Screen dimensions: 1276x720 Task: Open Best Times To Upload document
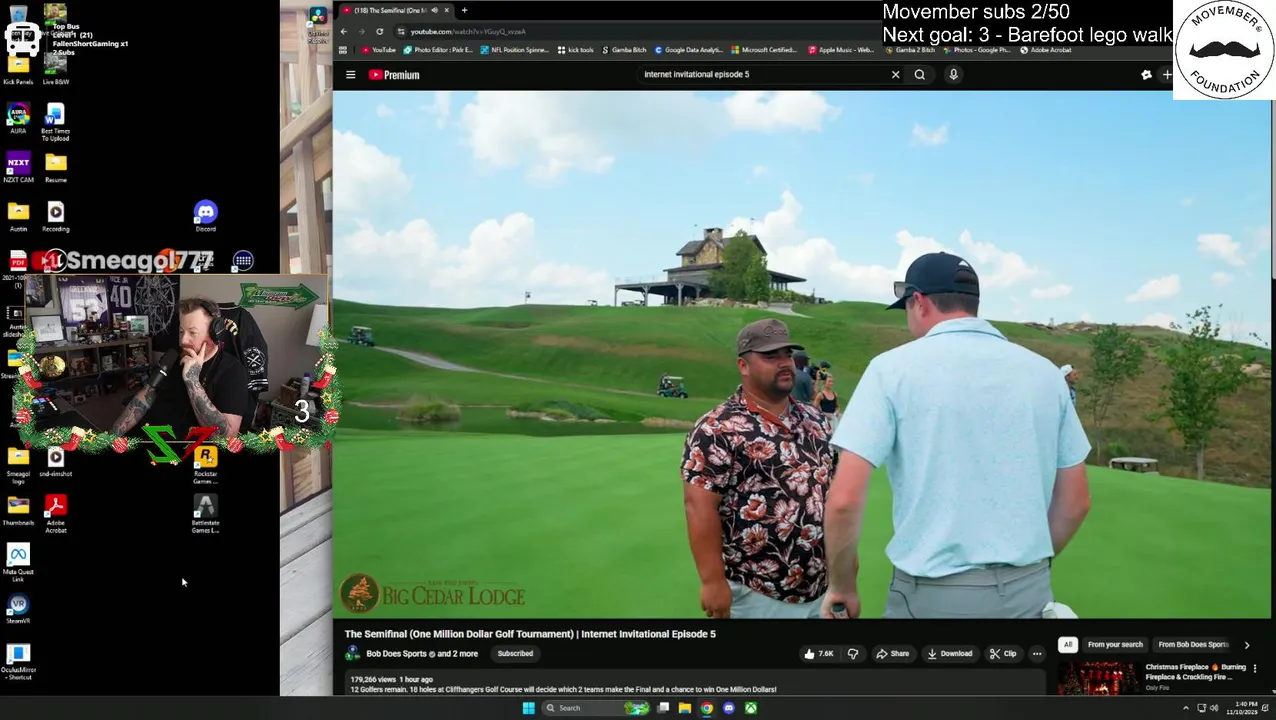tap(55, 122)
